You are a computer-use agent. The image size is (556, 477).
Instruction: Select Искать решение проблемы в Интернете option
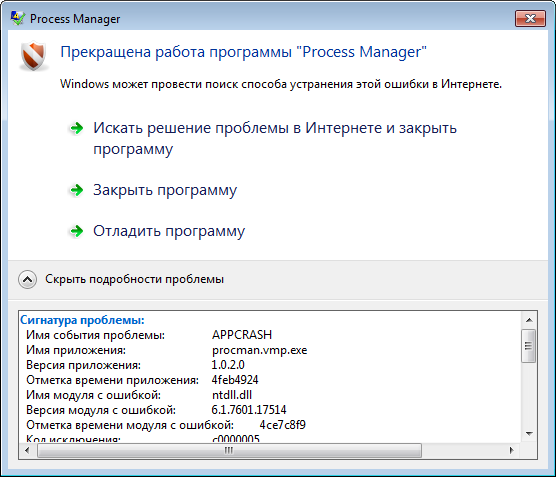click(x=275, y=138)
